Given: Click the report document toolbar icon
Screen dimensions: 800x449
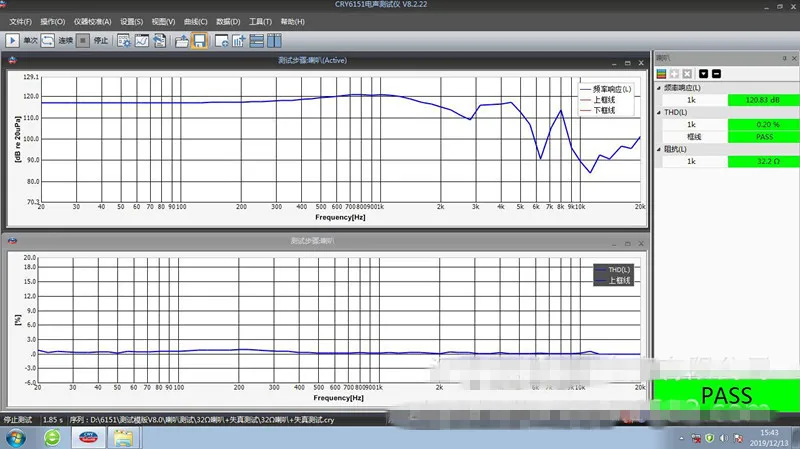Looking at the screenshot, I should (160, 41).
